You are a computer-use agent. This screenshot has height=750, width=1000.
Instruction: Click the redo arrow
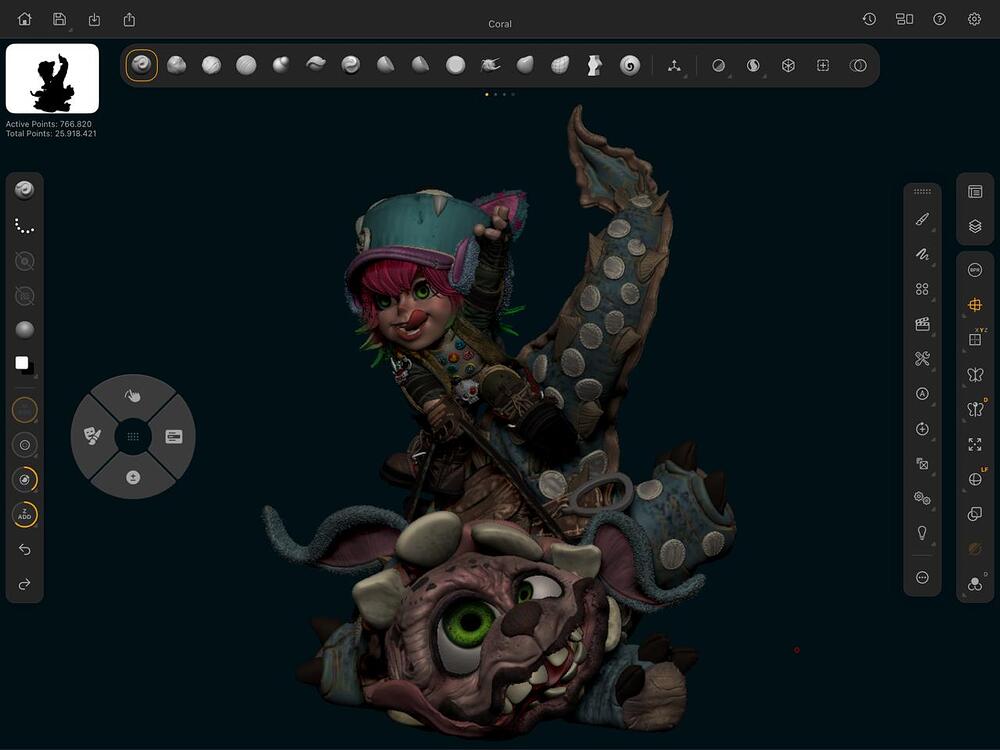coord(25,584)
